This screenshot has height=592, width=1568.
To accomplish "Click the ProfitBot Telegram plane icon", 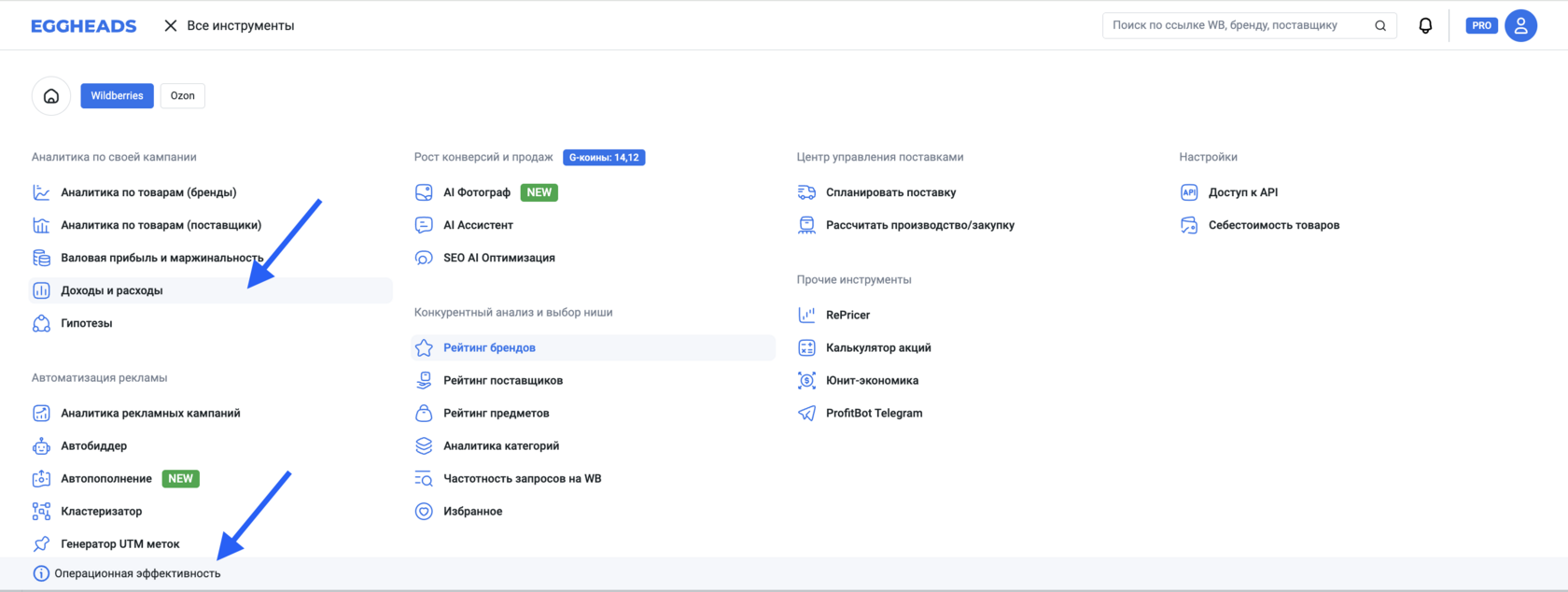I will coord(806,413).
